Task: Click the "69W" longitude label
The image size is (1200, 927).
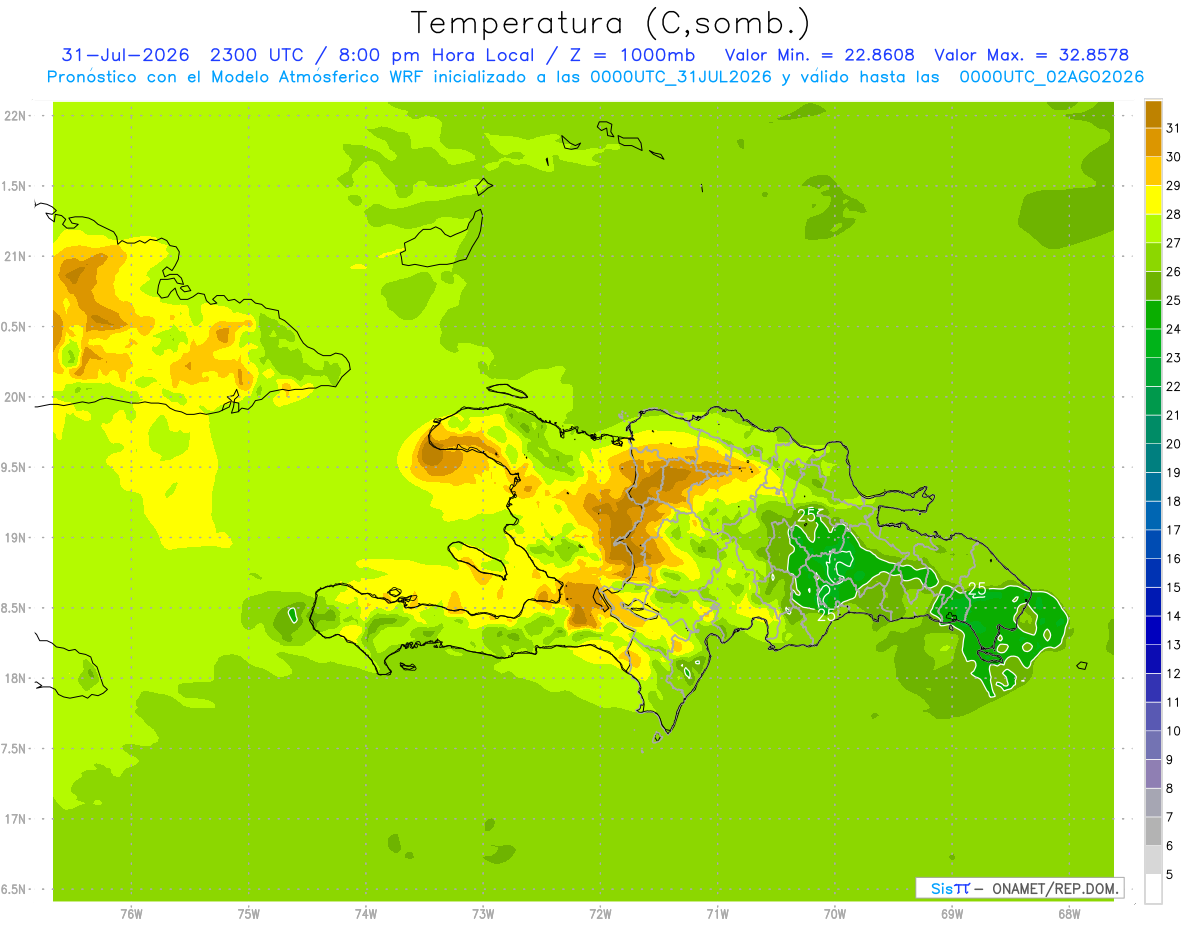Action: coord(952,913)
